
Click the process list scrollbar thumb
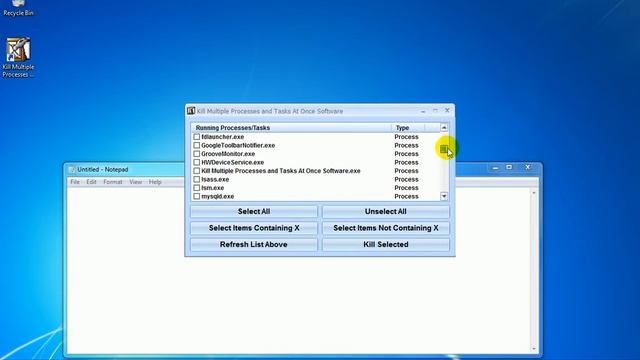[444, 149]
